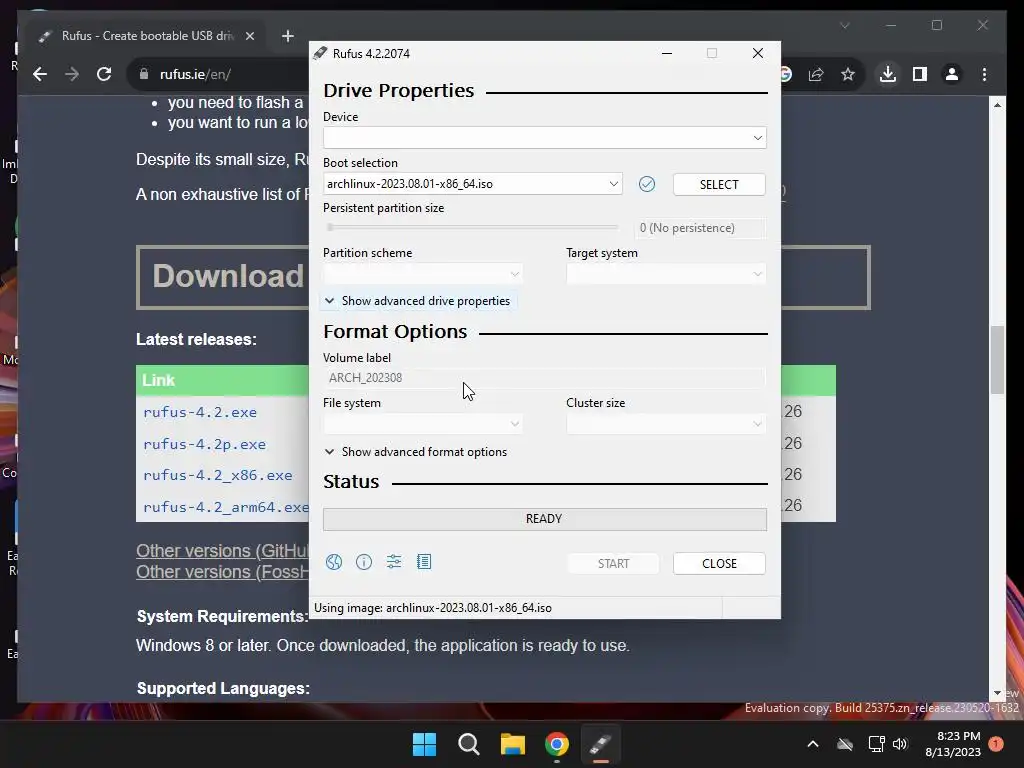
Task: Click the Volume label field
Action: click(x=545, y=377)
